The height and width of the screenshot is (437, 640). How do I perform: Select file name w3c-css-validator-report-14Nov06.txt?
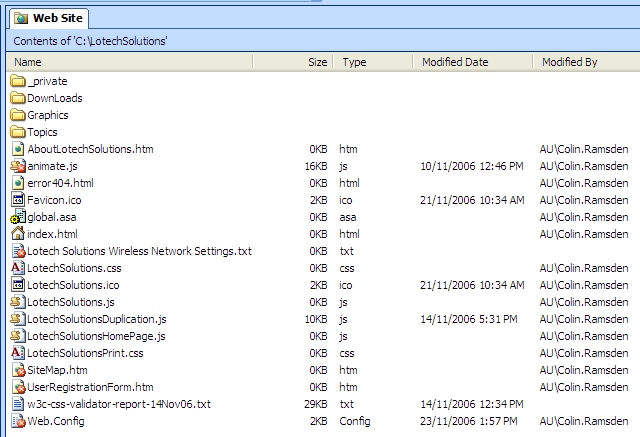click(119, 404)
